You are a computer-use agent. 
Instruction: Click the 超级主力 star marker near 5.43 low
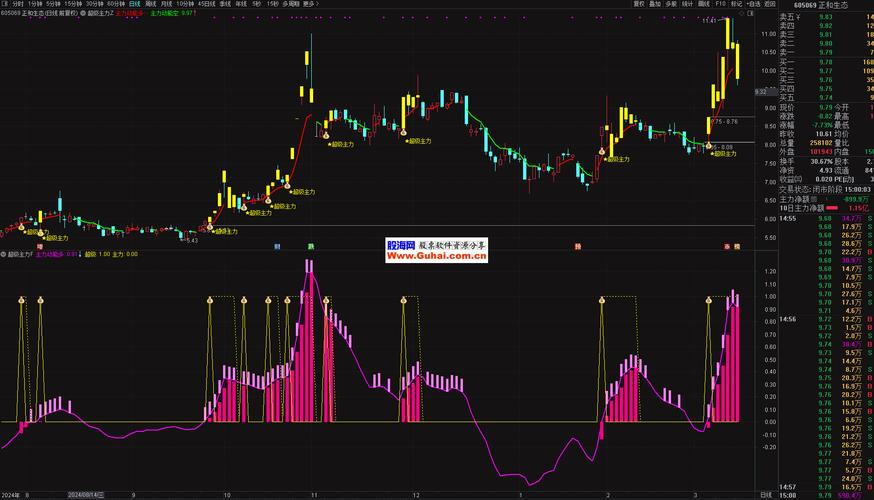tap(222, 233)
